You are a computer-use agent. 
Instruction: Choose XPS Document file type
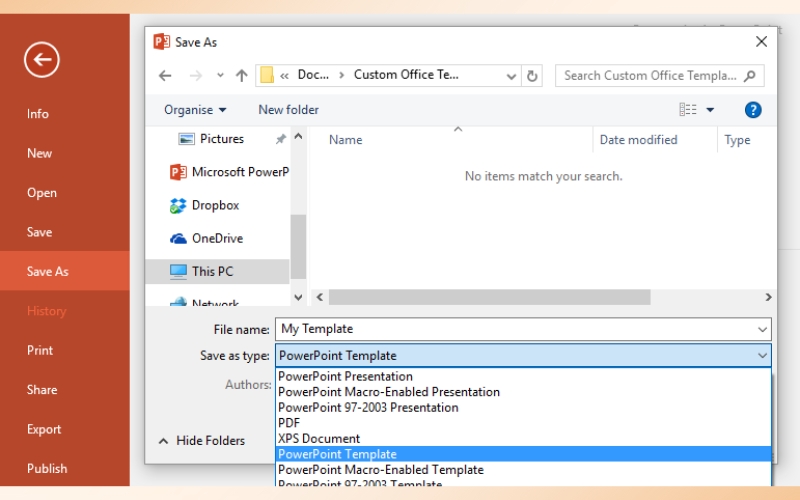point(523,439)
